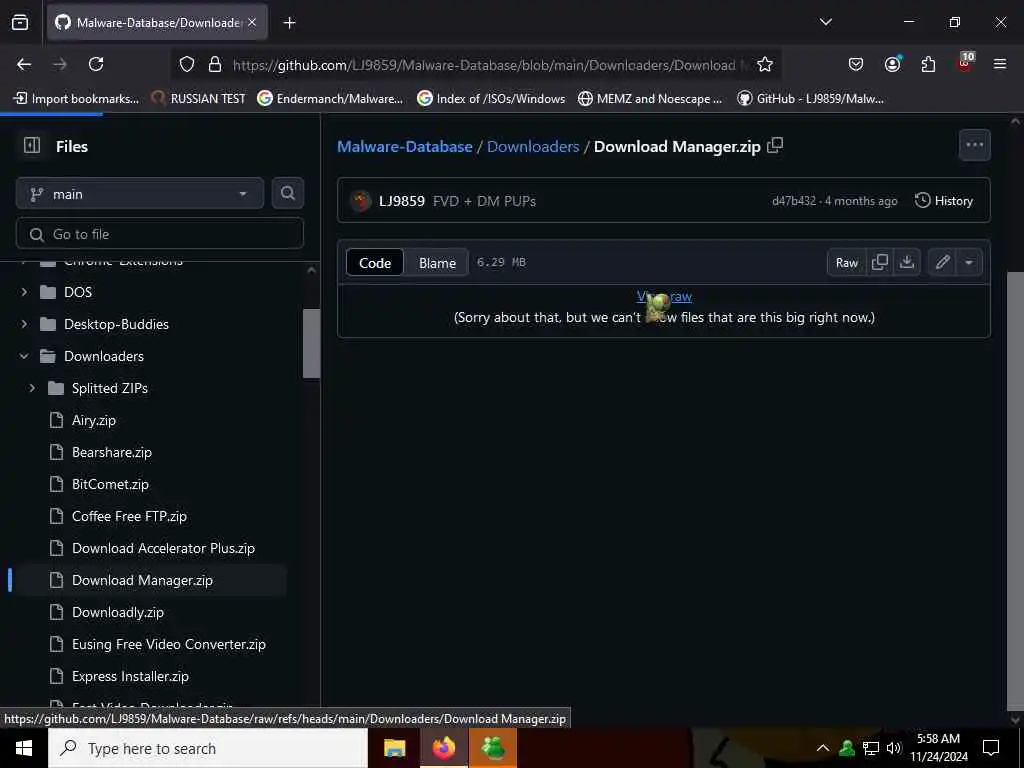Click the LJ9859 user avatar

360,200
